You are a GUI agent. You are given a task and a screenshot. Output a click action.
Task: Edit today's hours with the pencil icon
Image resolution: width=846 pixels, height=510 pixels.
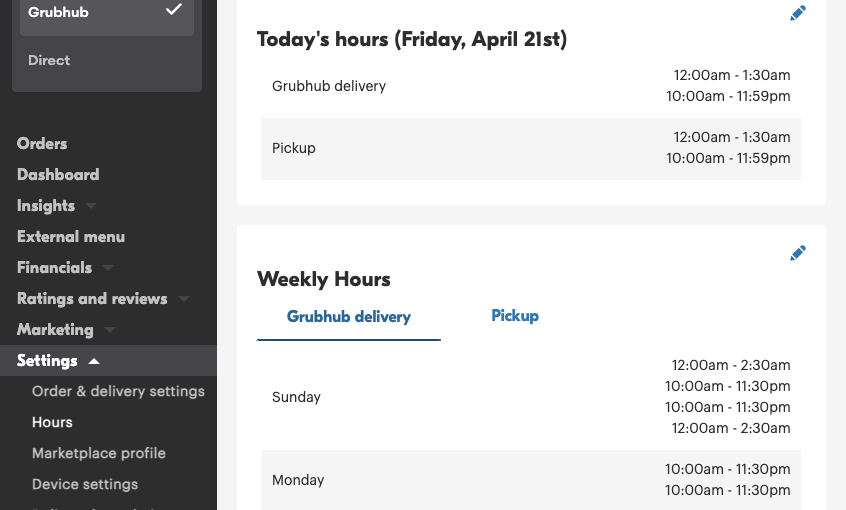(797, 13)
